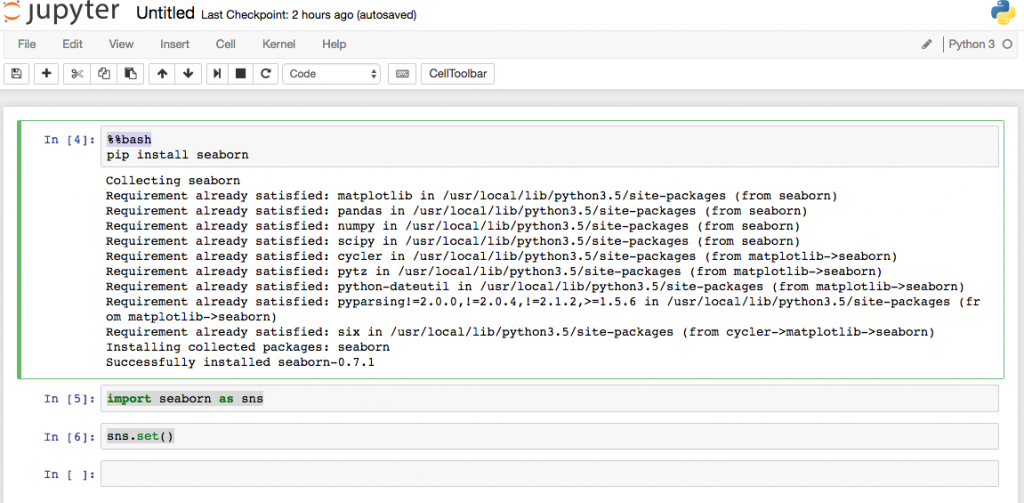Click matplotlib requirement line from seaborn
This screenshot has width=1024, height=503.
click(x=472, y=195)
